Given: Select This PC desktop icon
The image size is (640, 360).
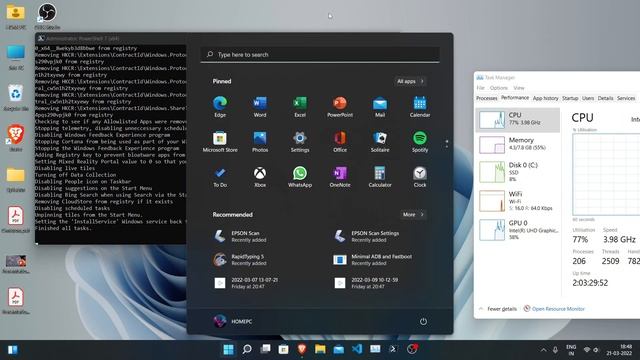Looking at the screenshot, I should [16, 58].
